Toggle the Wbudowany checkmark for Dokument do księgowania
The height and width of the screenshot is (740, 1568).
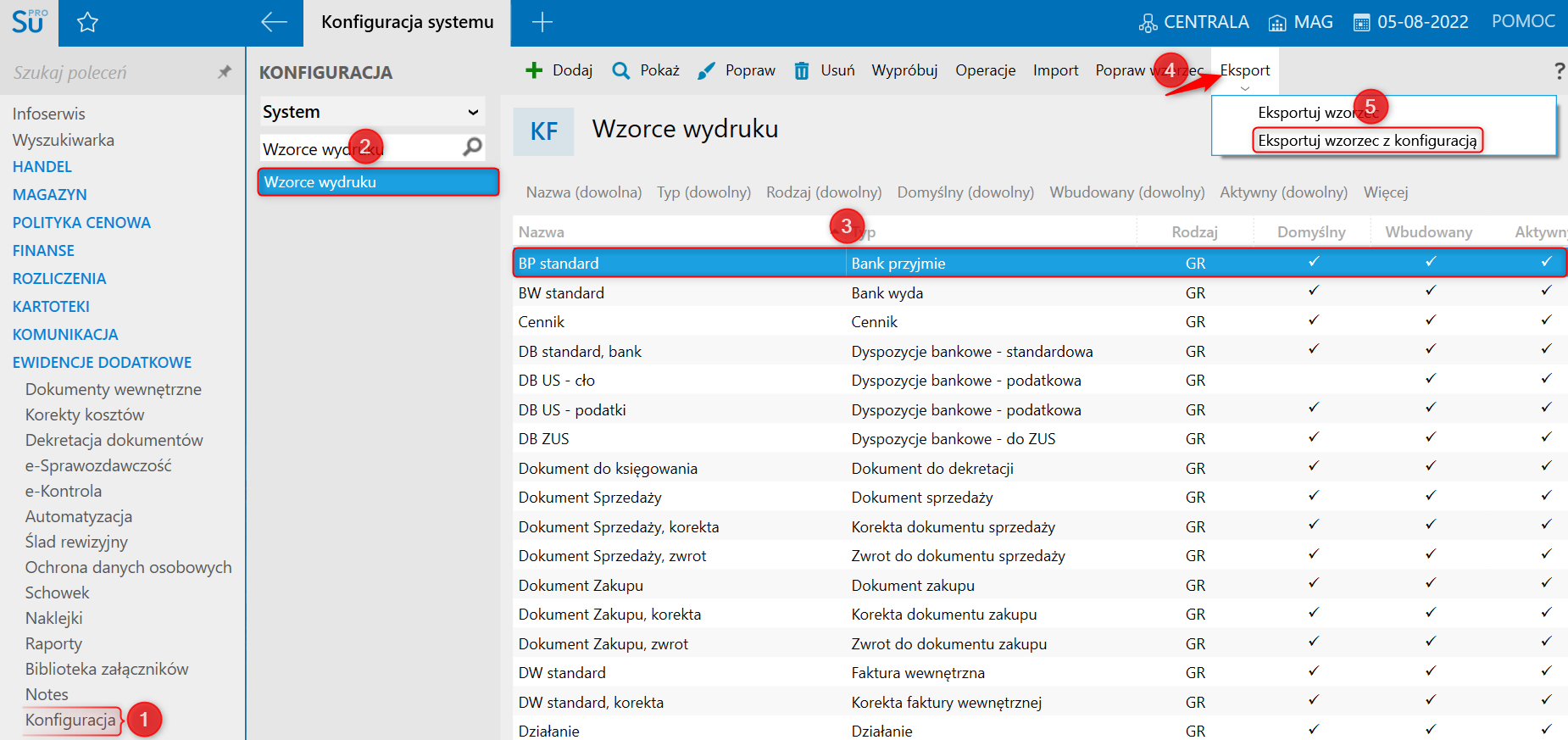pos(1431,466)
